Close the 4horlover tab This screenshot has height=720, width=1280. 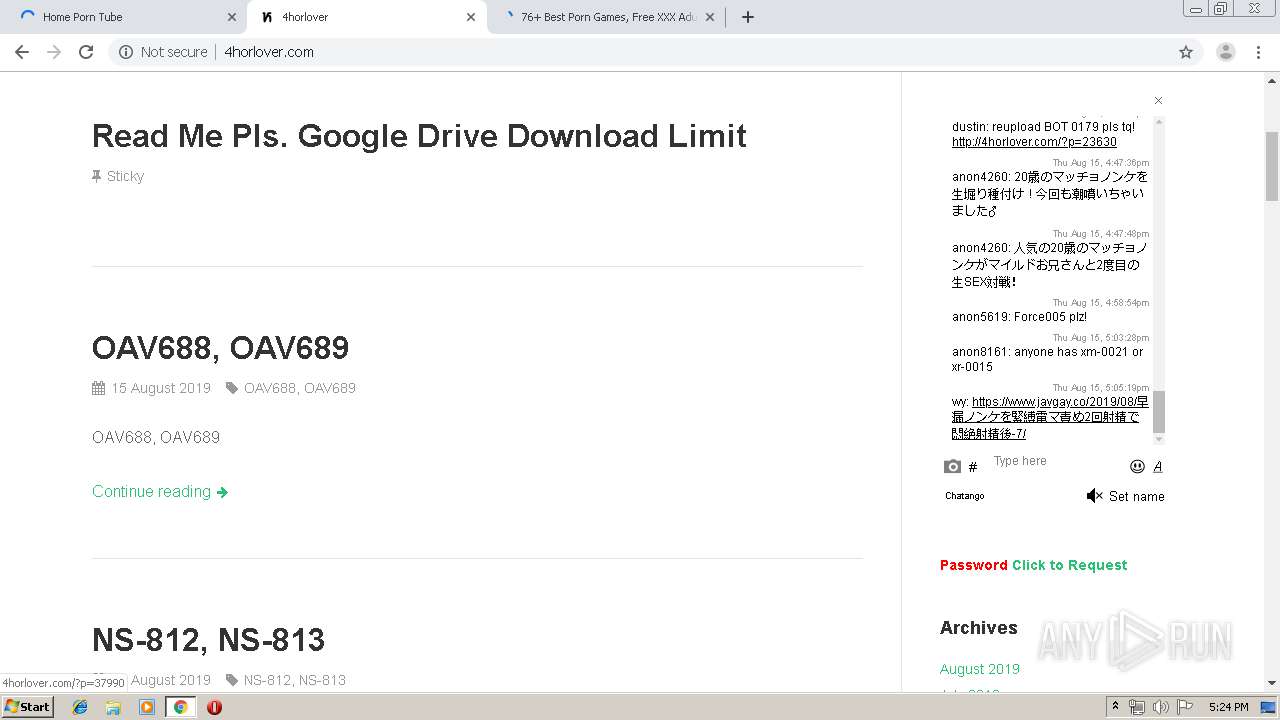471,17
